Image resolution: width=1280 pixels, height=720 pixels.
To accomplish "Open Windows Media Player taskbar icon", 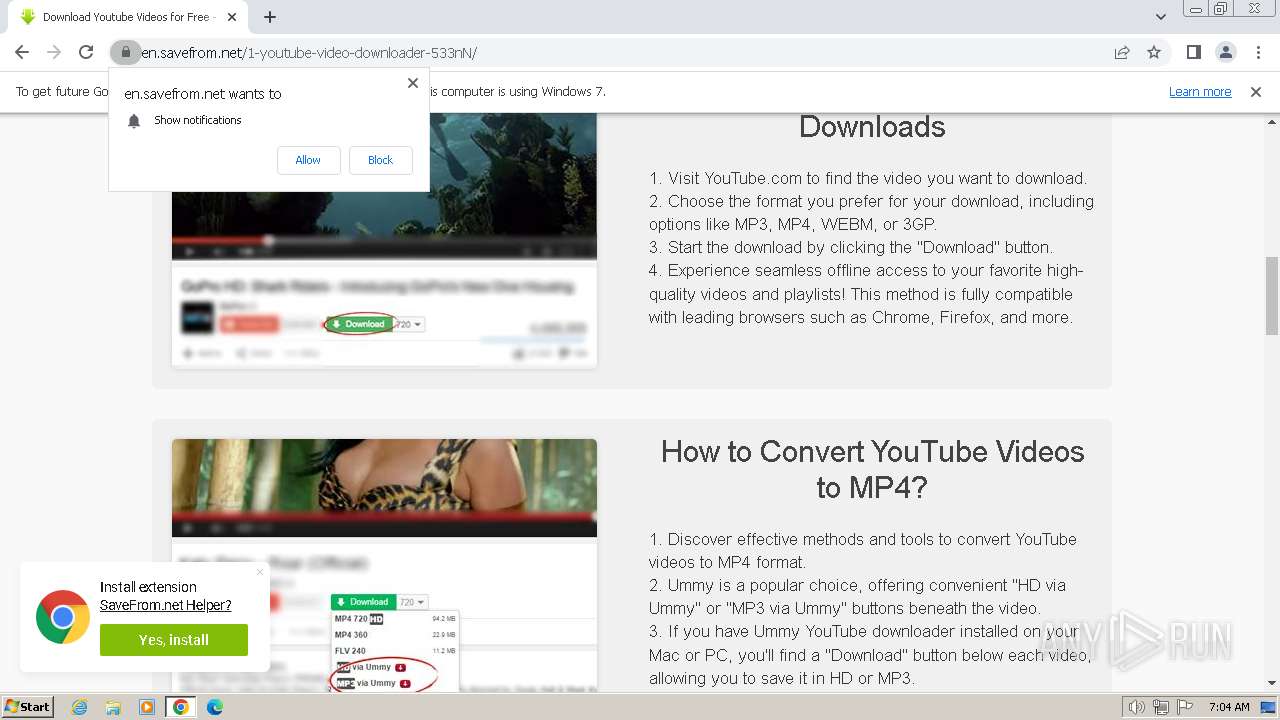I will 147,707.
